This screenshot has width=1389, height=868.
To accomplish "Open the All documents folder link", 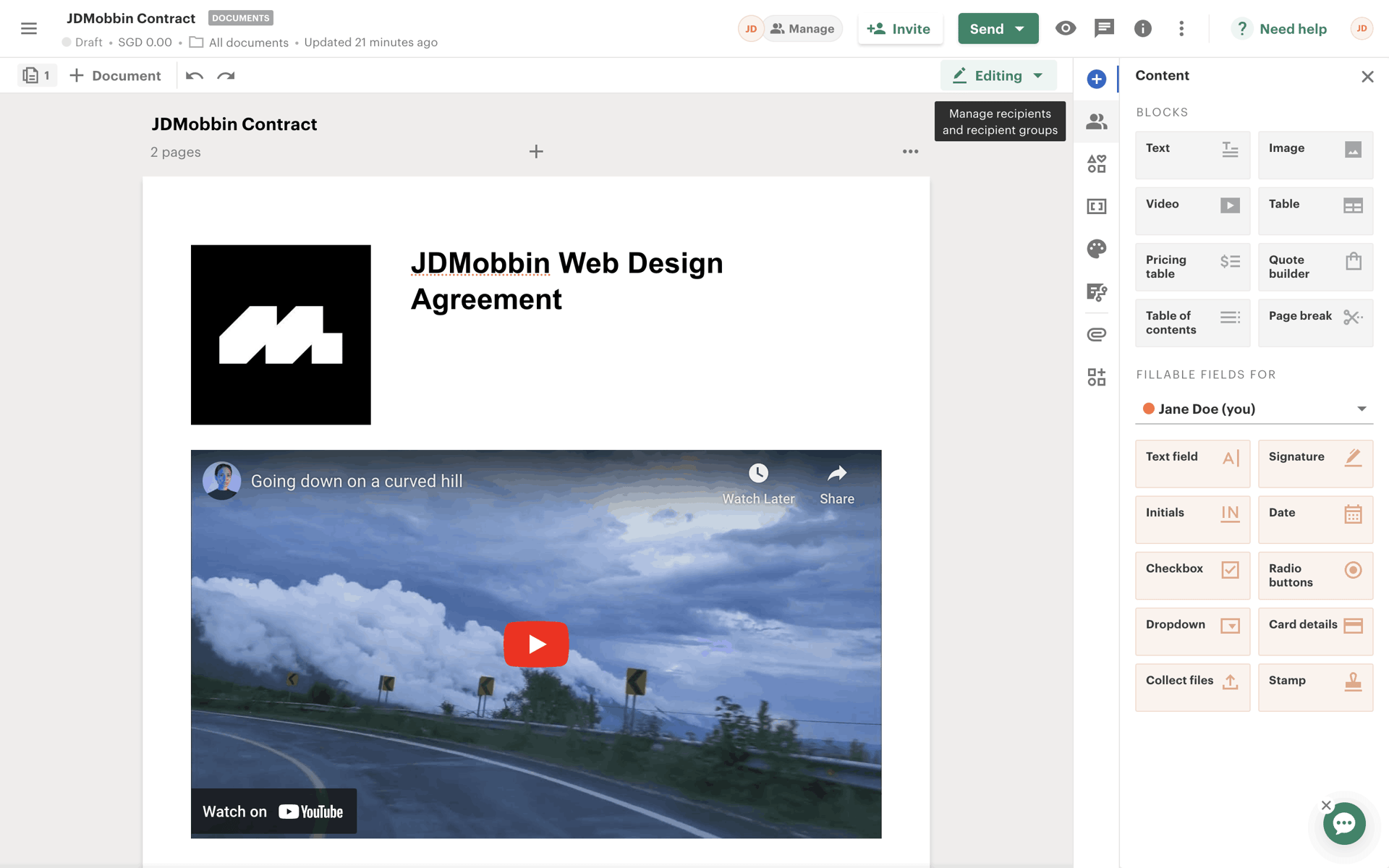I will click(239, 42).
